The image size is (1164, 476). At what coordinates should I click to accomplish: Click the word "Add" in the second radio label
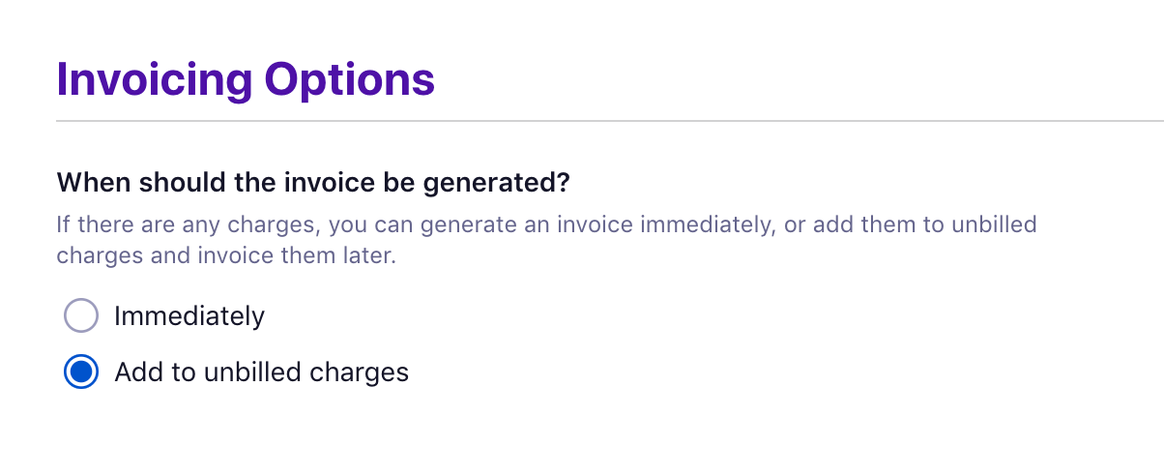[134, 372]
